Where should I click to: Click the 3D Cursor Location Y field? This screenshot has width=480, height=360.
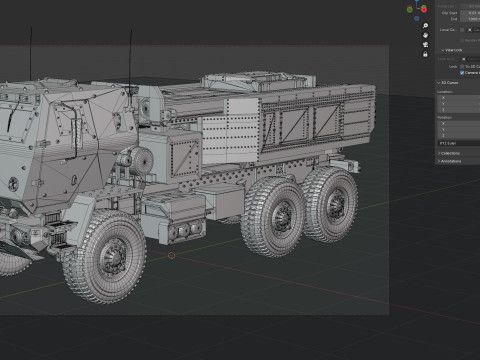tap(459, 104)
